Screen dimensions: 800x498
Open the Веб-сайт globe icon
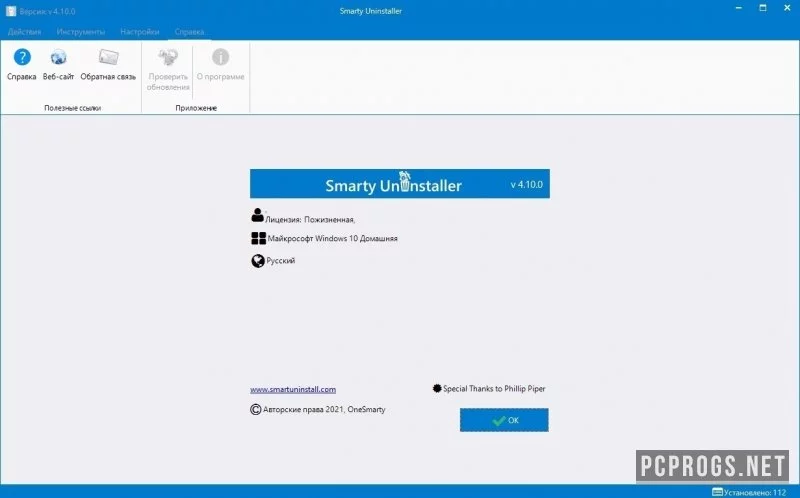58,57
